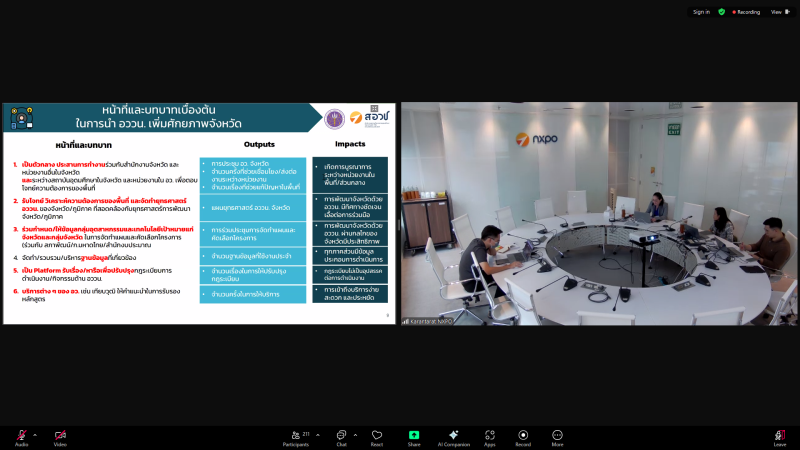Screen dimensions: 800x450
Task: Click the Sign in link
Action: point(701,12)
